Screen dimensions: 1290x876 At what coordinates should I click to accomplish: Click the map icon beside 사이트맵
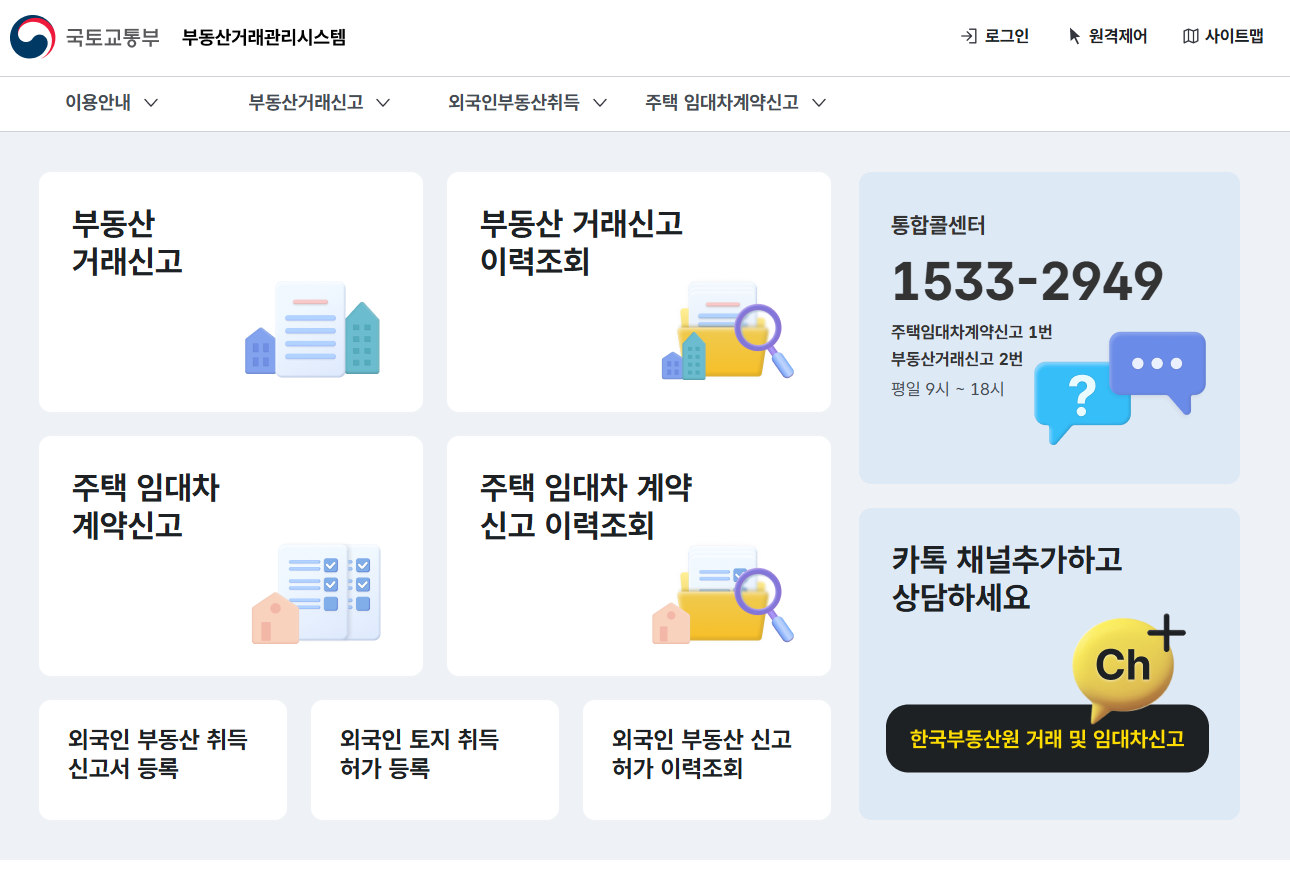click(x=1190, y=37)
